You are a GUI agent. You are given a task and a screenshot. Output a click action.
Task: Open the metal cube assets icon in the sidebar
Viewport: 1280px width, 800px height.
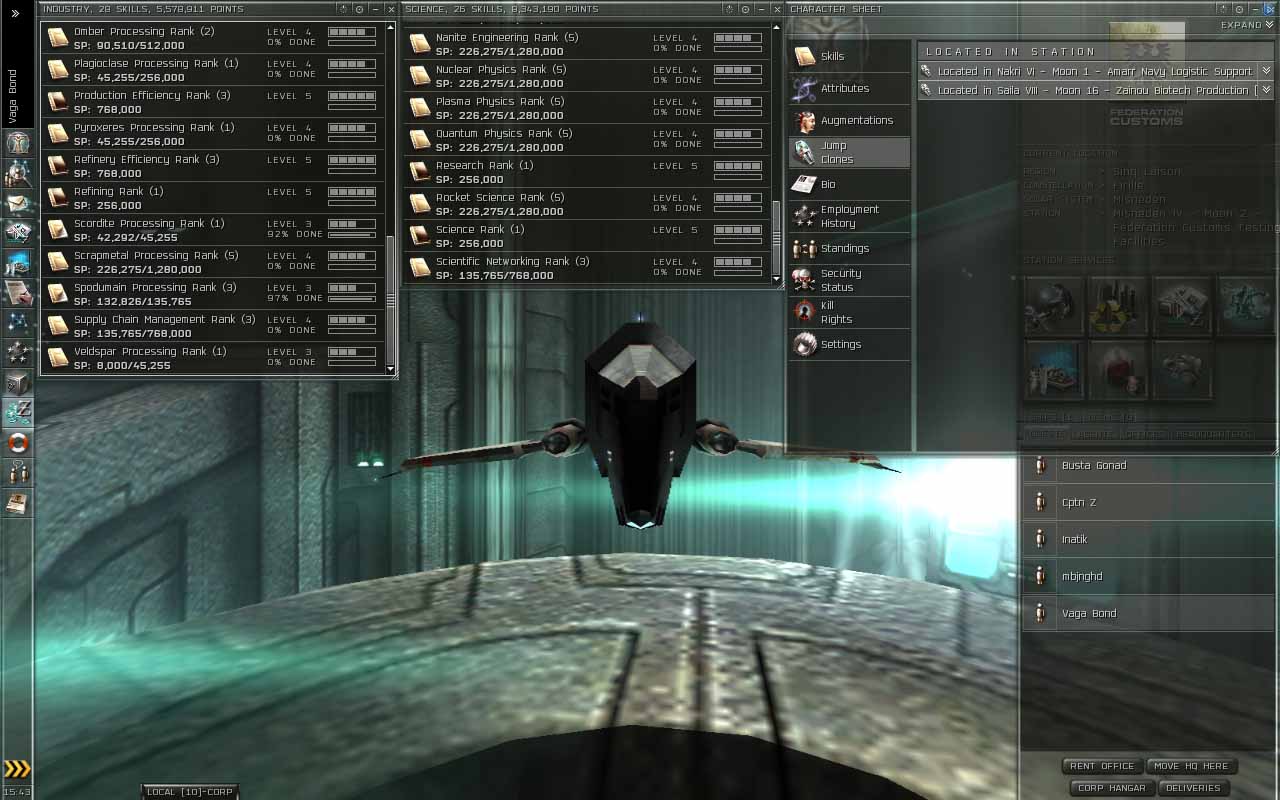(x=18, y=382)
